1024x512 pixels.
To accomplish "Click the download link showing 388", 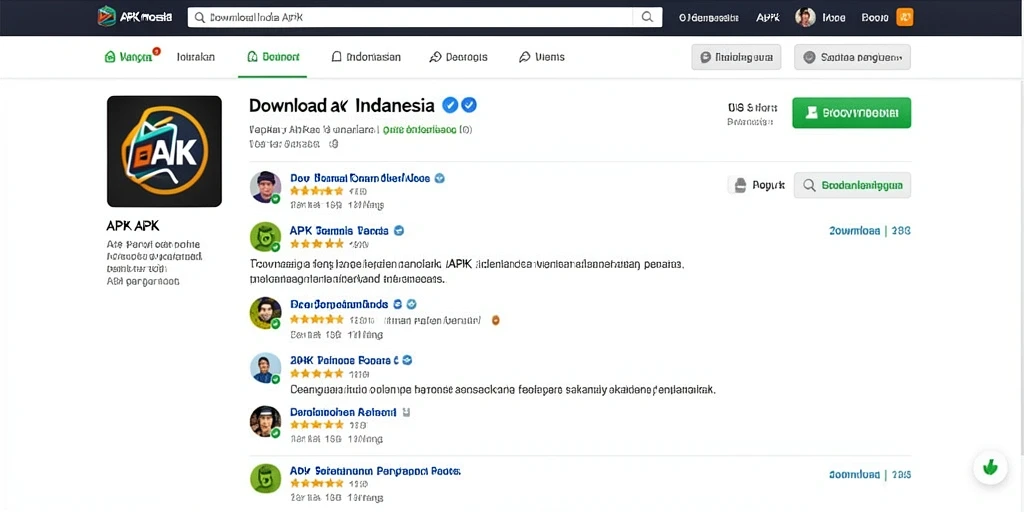I will [x=870, y=231].
